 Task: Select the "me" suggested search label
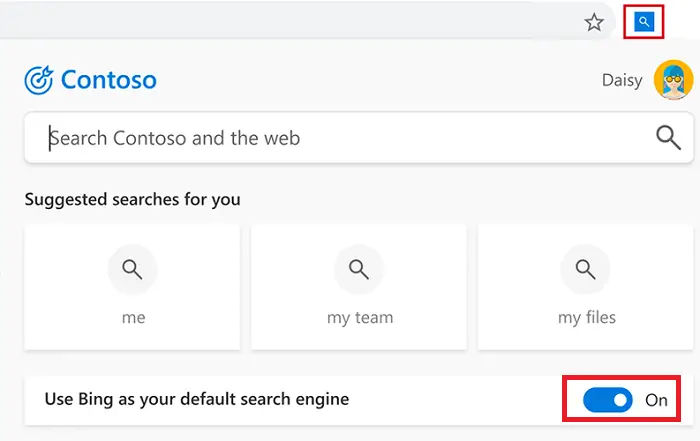pos(133,317)
